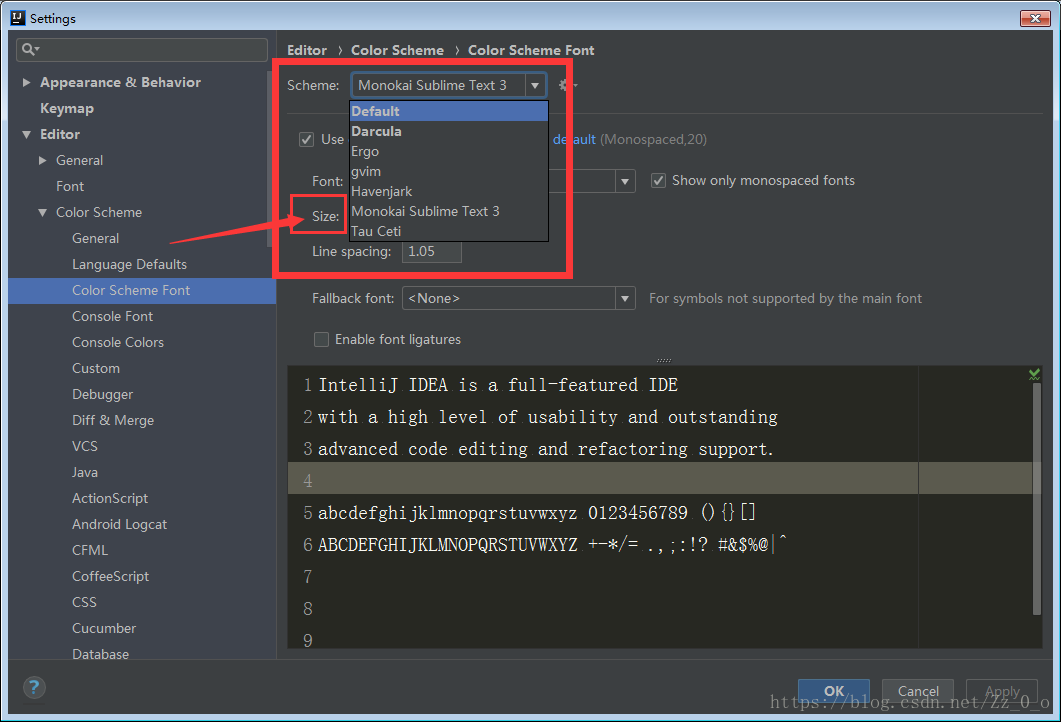
Task: Open CoffeeScript color settings
Action: click(110, 577)
